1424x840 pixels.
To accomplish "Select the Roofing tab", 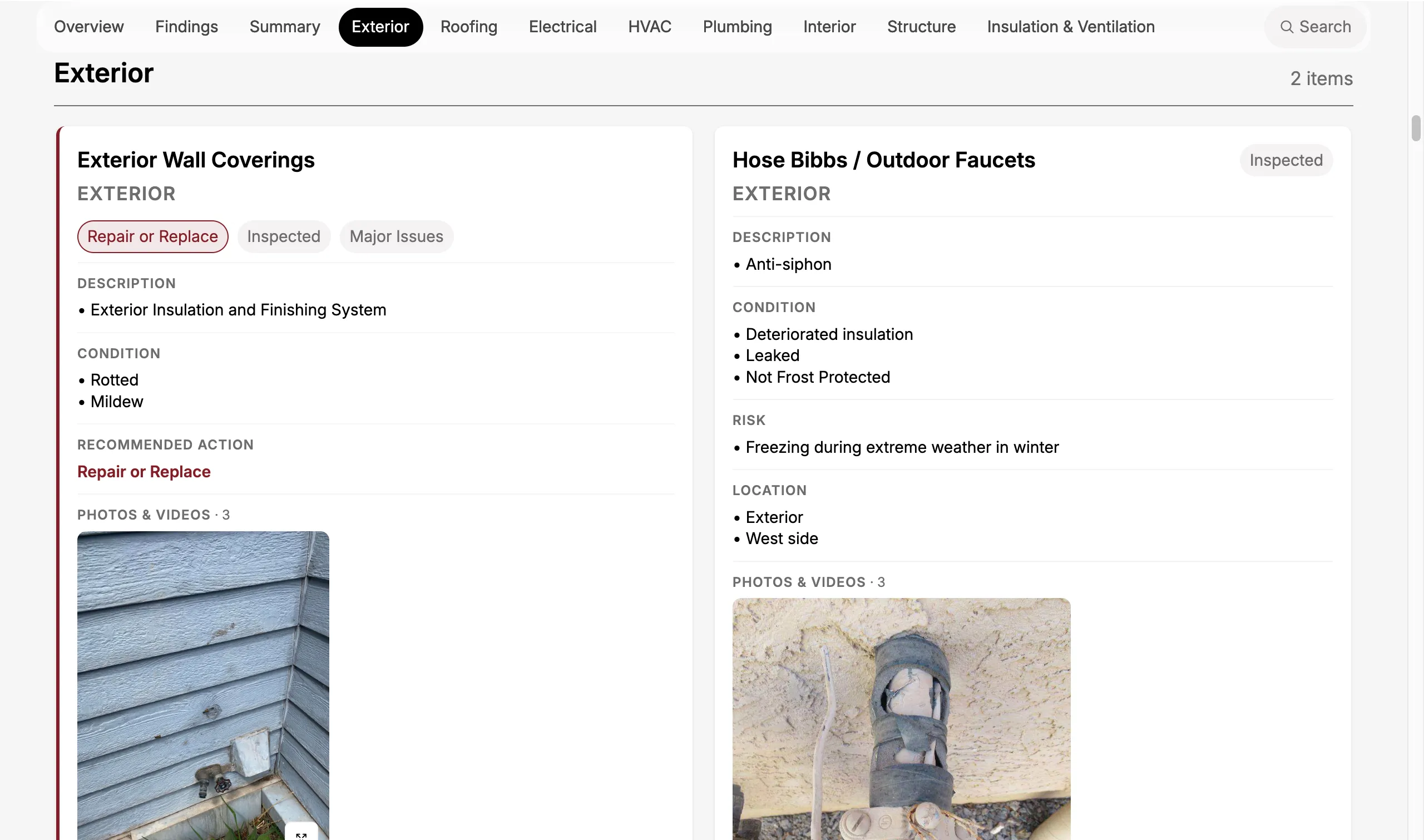I will (468, 27).
